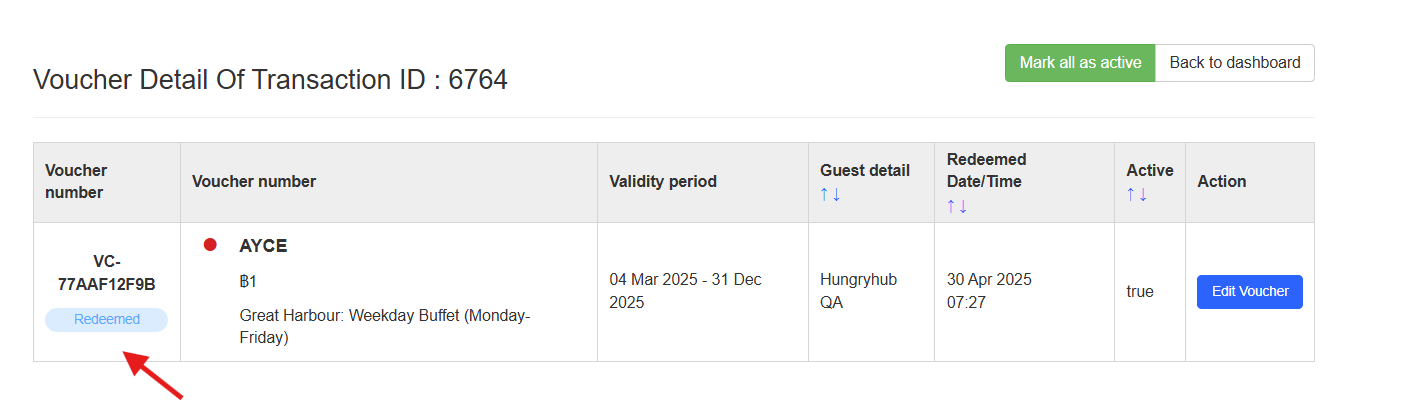Sort Guest detail ascending with up arrow
Viewport: 1426px width, 410px height.
point(824,195)
